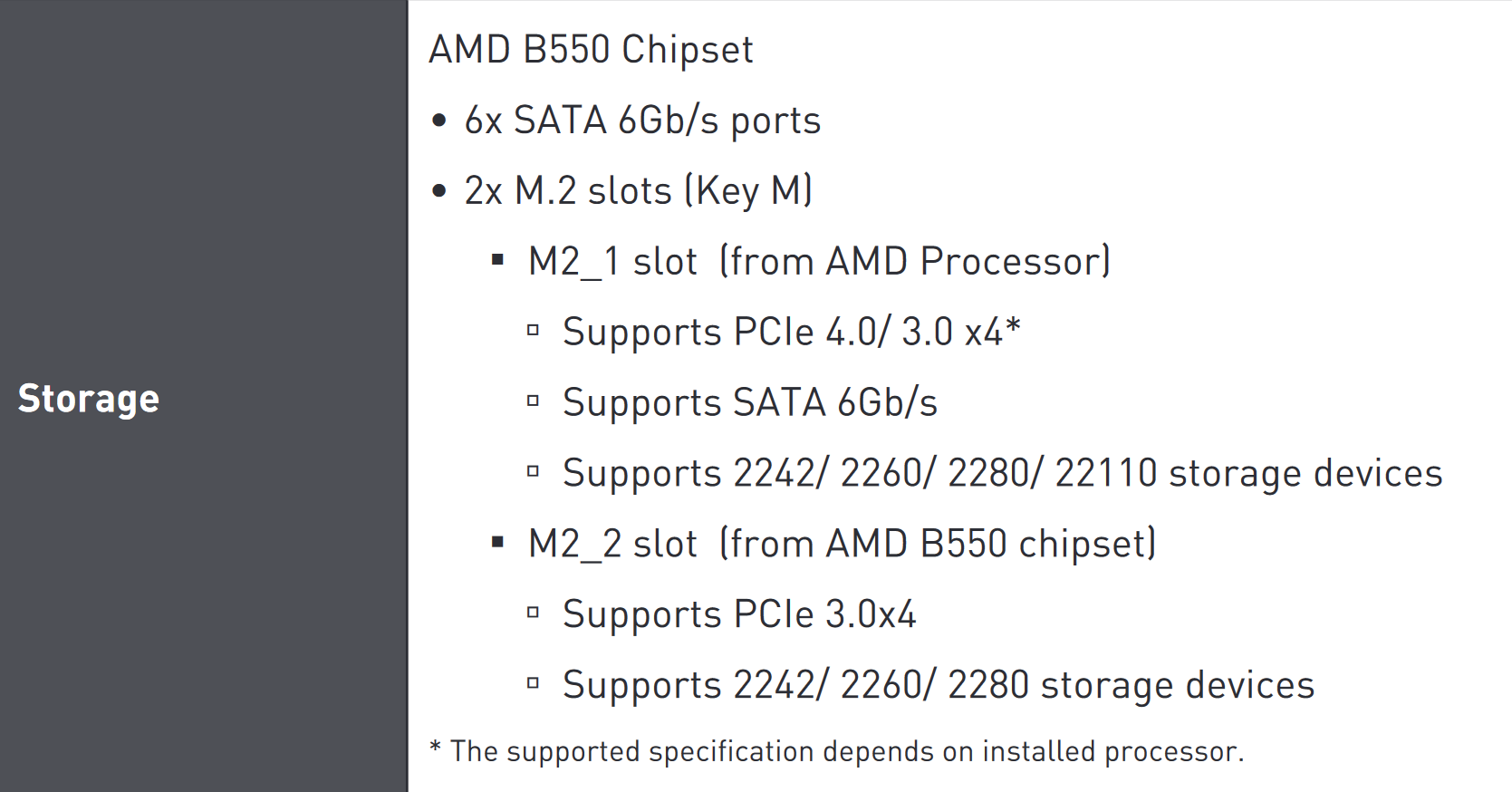Click the solid square bullet before M2_1 slot
The width and height of the screenshot is (1512, 792).
(497, 260)
